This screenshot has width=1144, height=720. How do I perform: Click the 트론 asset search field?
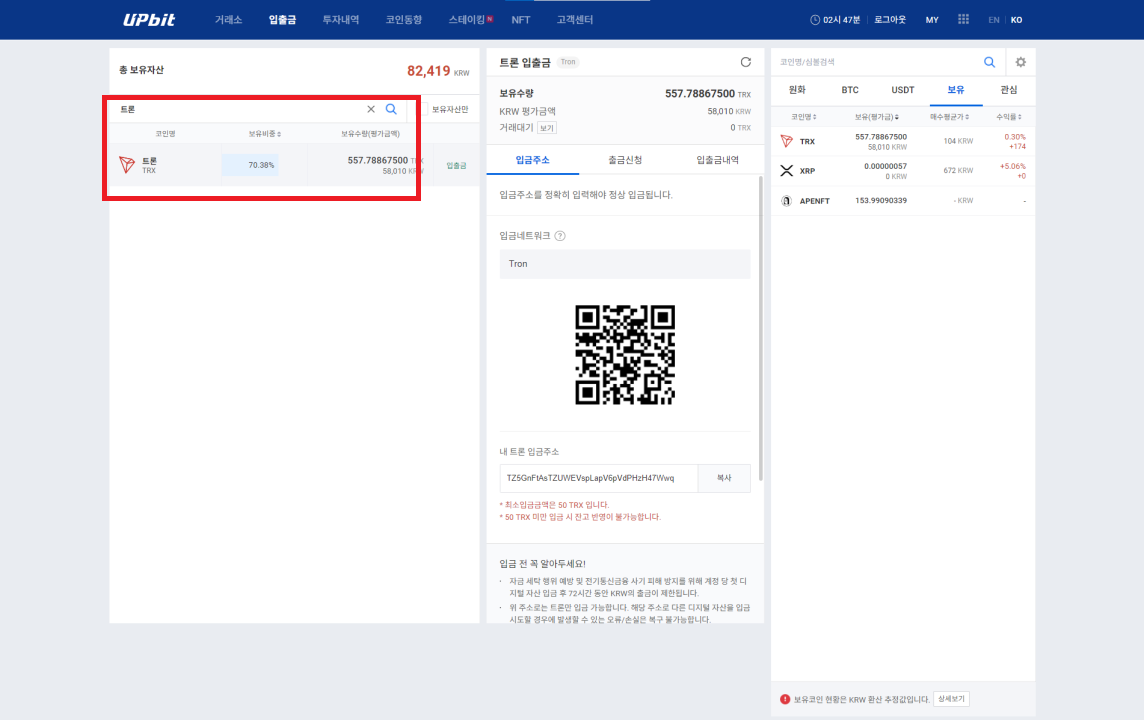tap(241, 109)
